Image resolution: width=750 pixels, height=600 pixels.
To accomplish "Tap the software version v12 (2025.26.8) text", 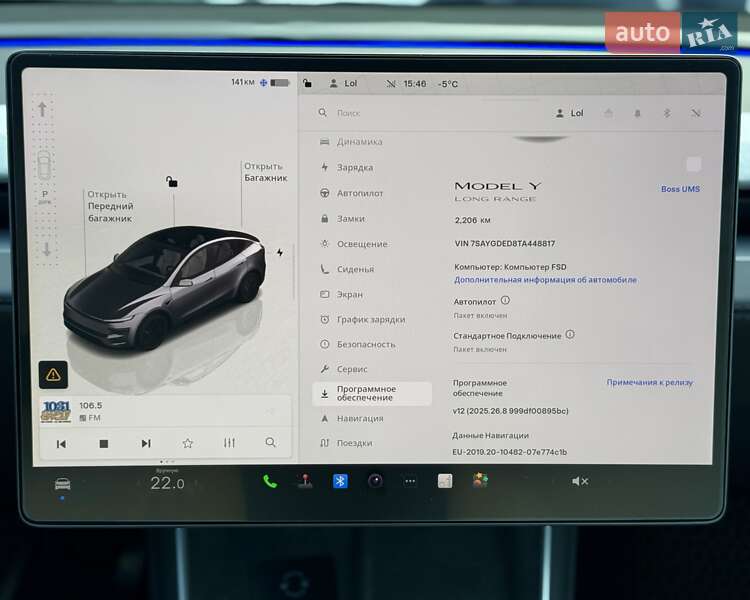I will pyautogui.click(x=510, y=411).
